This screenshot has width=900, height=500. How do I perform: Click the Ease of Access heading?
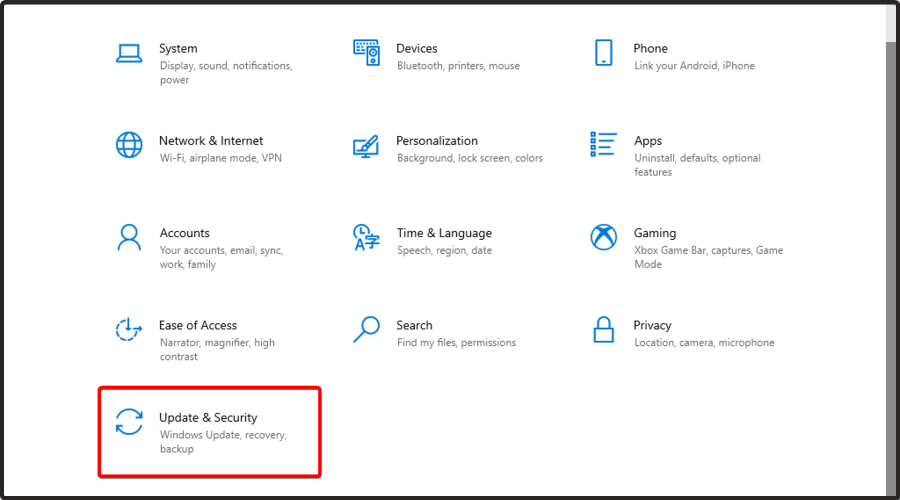tap(197, 325)
